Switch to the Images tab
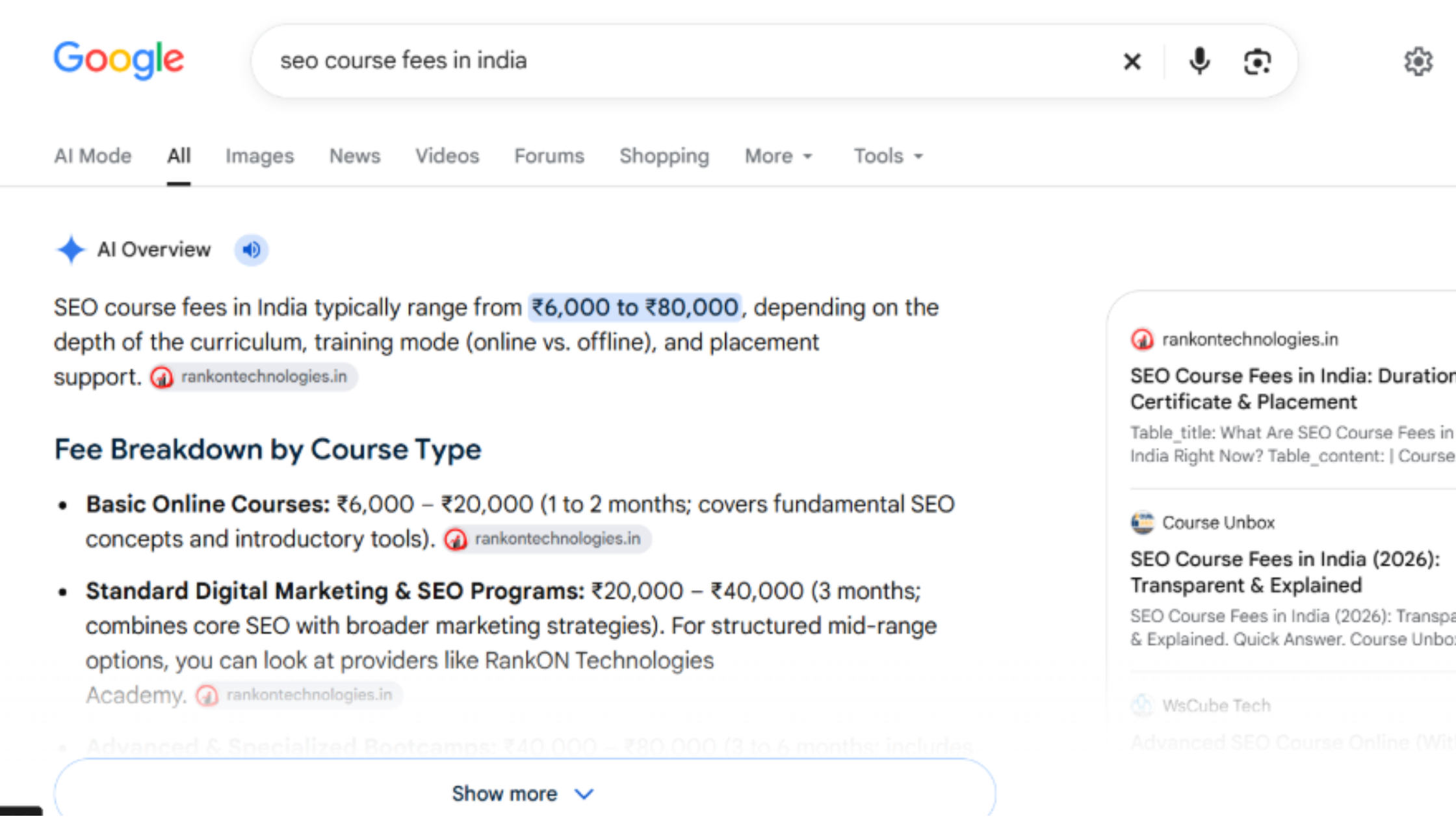Viewport: 1456px width, 819px height. [259, 156]
